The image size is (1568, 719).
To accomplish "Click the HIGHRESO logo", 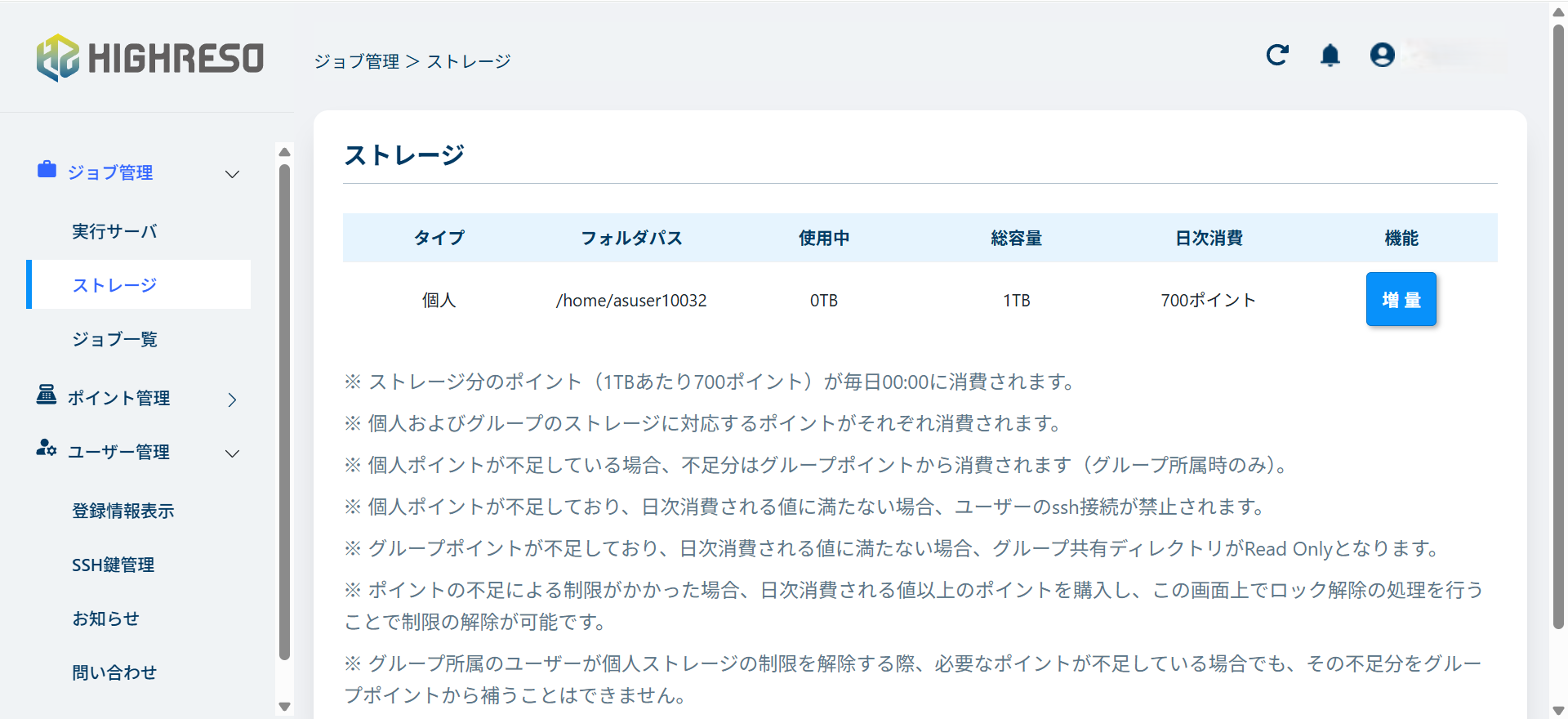I will click(x=150, y=58).
